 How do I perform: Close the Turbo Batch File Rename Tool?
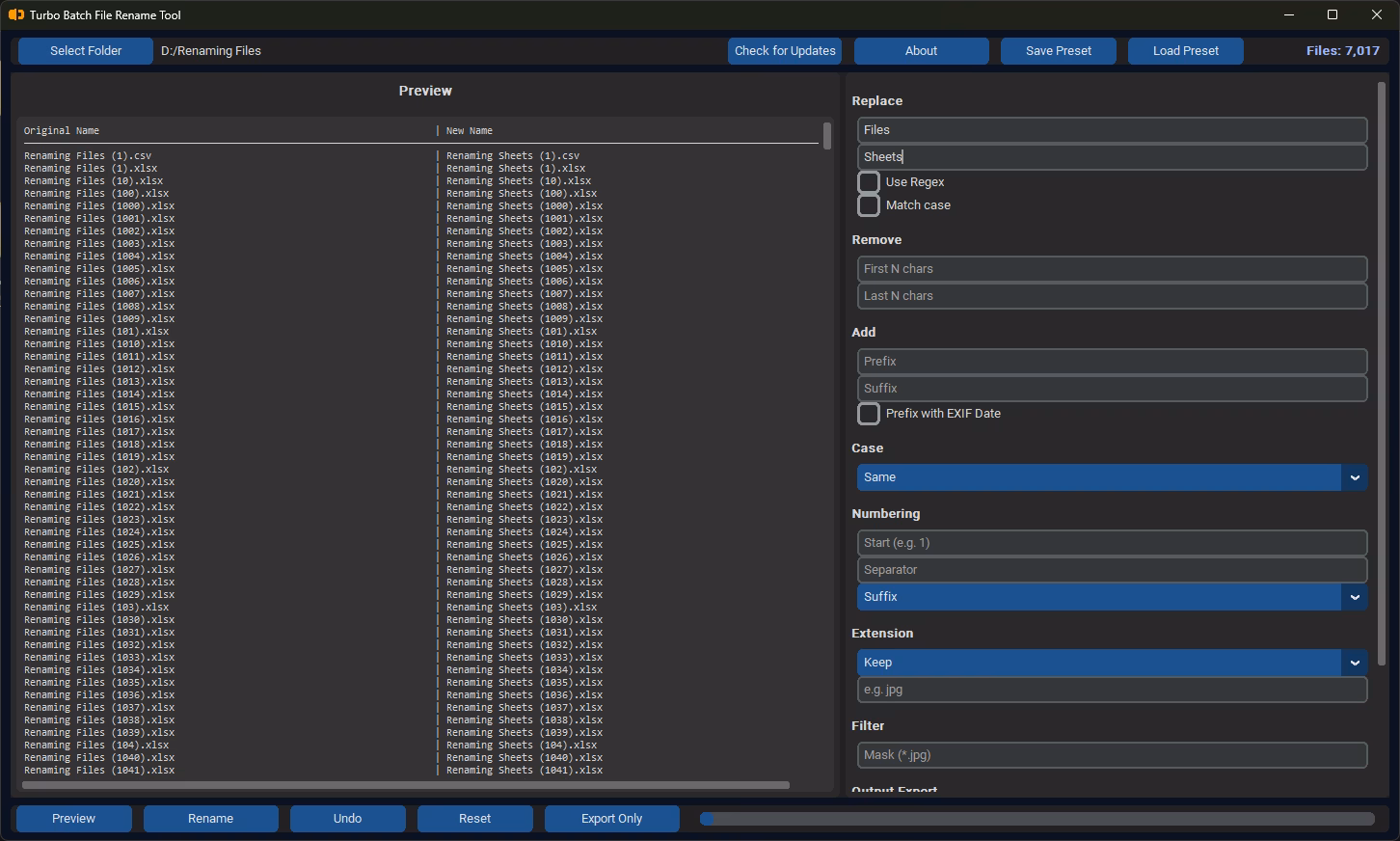[1377, 14]
